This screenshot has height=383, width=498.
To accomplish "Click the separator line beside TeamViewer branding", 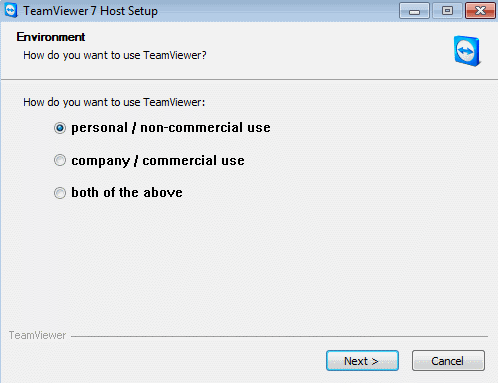I will point(279,336).
